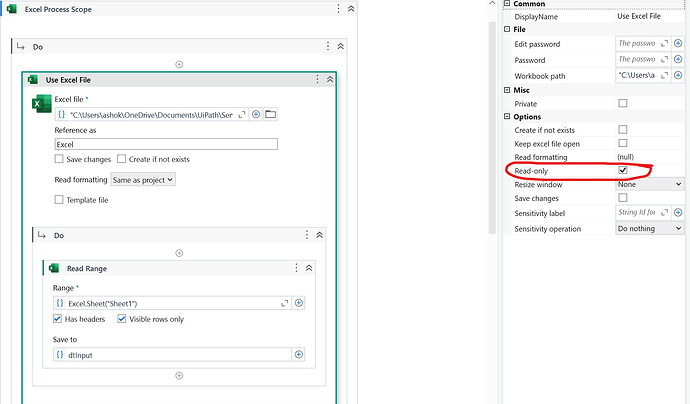Collapse the Read Range activity
Viewport: 690px width, 404px height.
[309, 268]
